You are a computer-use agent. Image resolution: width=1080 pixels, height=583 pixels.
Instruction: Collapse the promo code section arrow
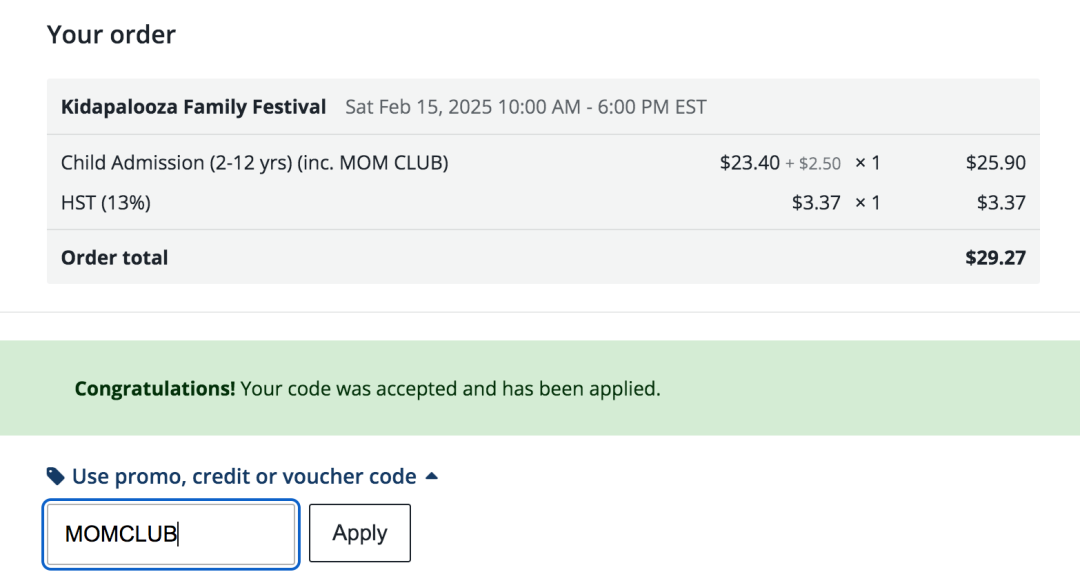(x=432, y=475)
